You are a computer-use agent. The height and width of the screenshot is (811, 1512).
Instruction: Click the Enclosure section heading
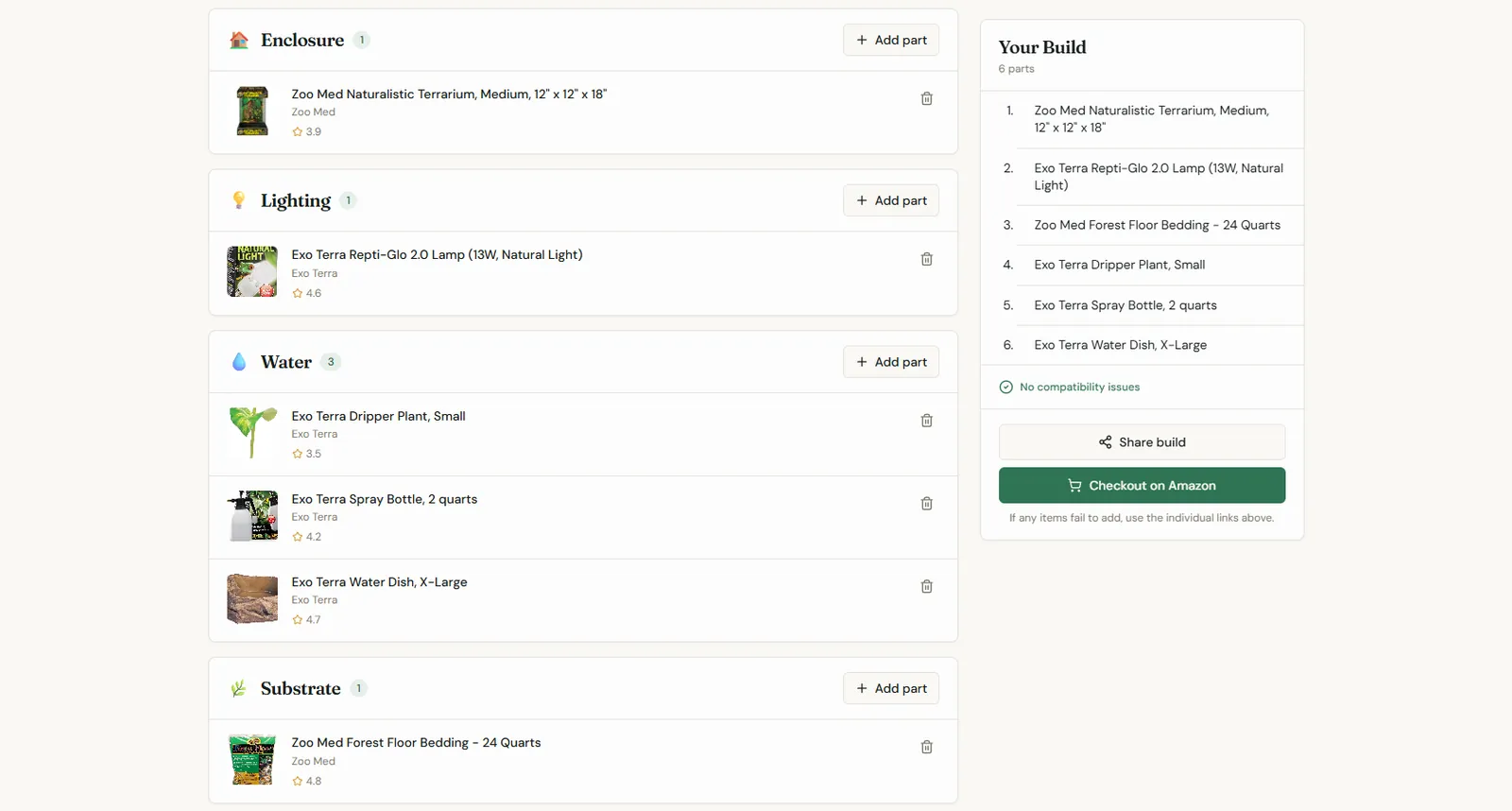pyautogui.click(x=302, y=40)
